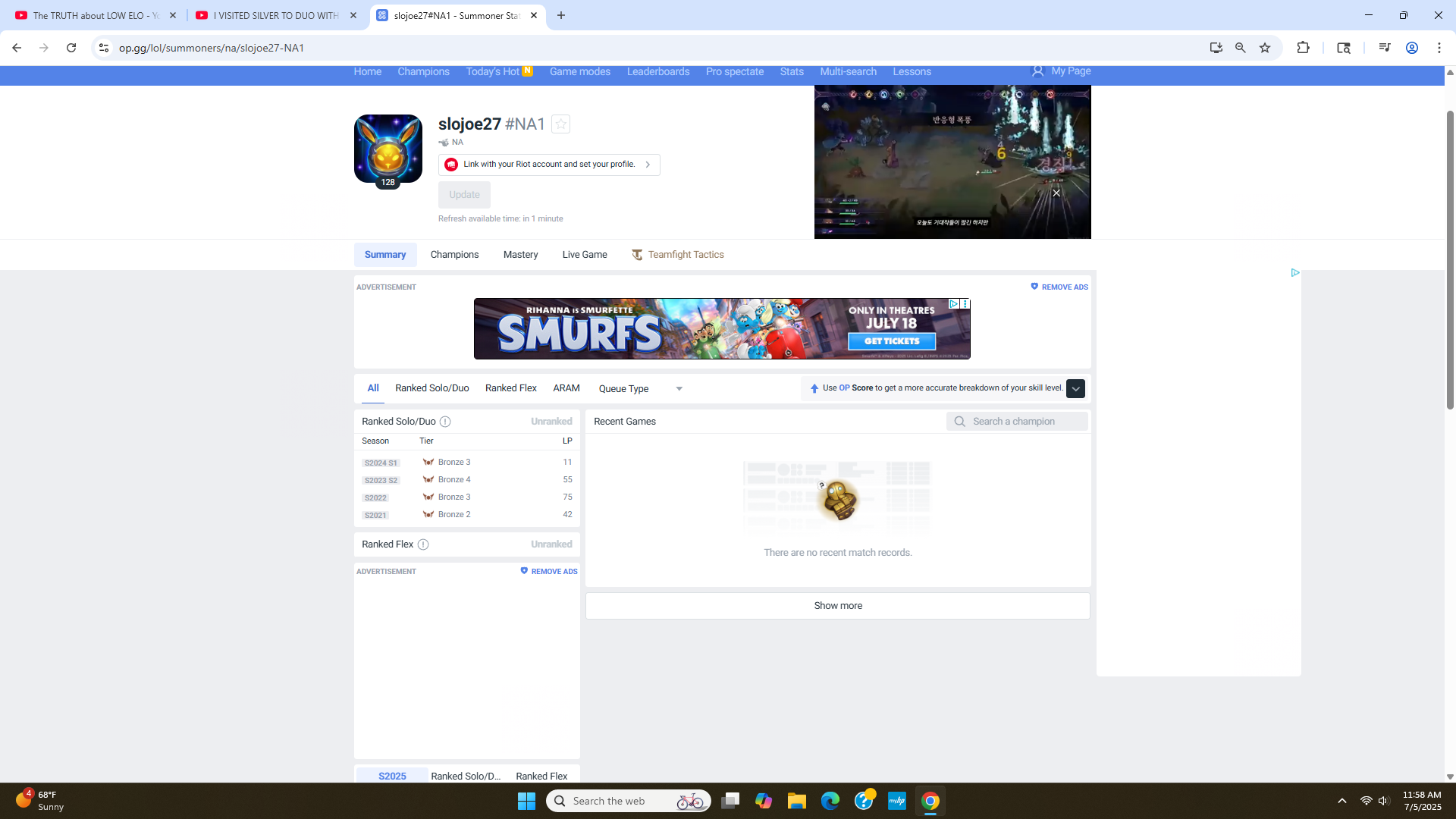
Task: Click the magnifier in champion search box
Action: [959, 422]
